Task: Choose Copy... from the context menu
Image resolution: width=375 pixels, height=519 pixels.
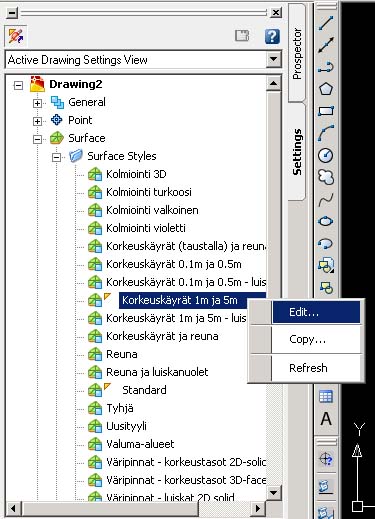Action: click(x=316, y=340)
